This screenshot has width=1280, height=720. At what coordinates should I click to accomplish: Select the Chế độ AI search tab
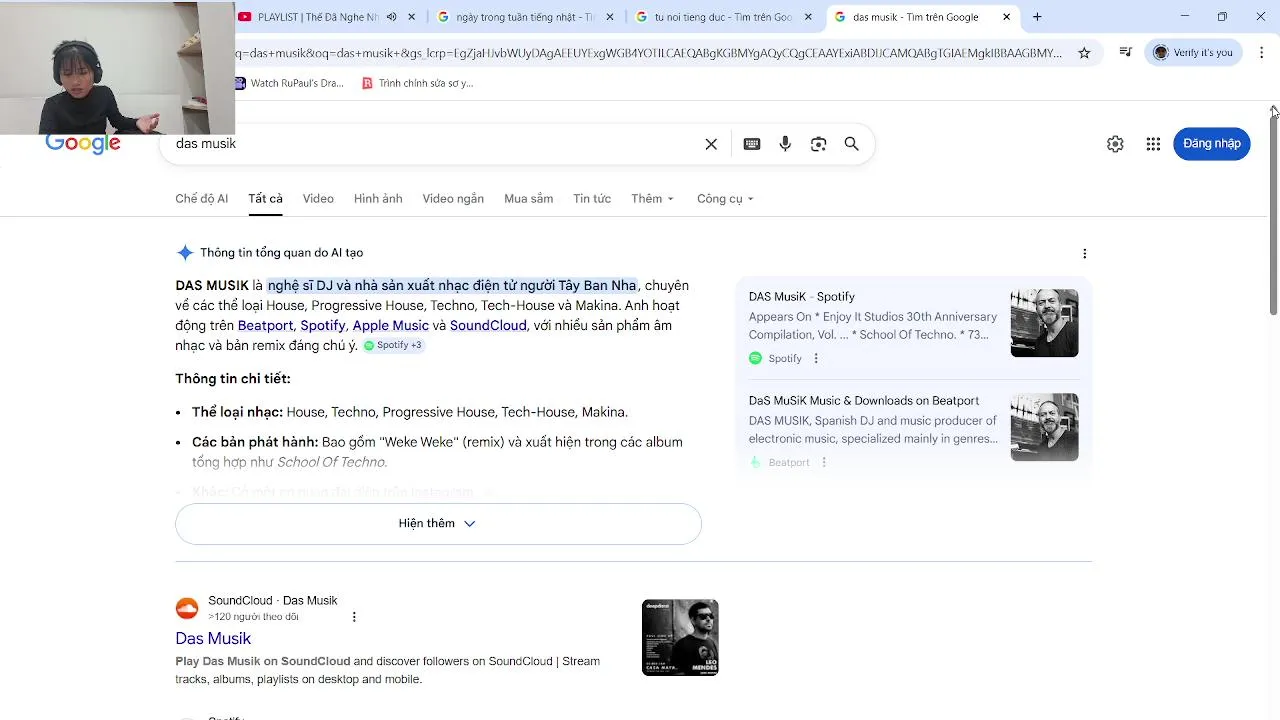point(202,199)
